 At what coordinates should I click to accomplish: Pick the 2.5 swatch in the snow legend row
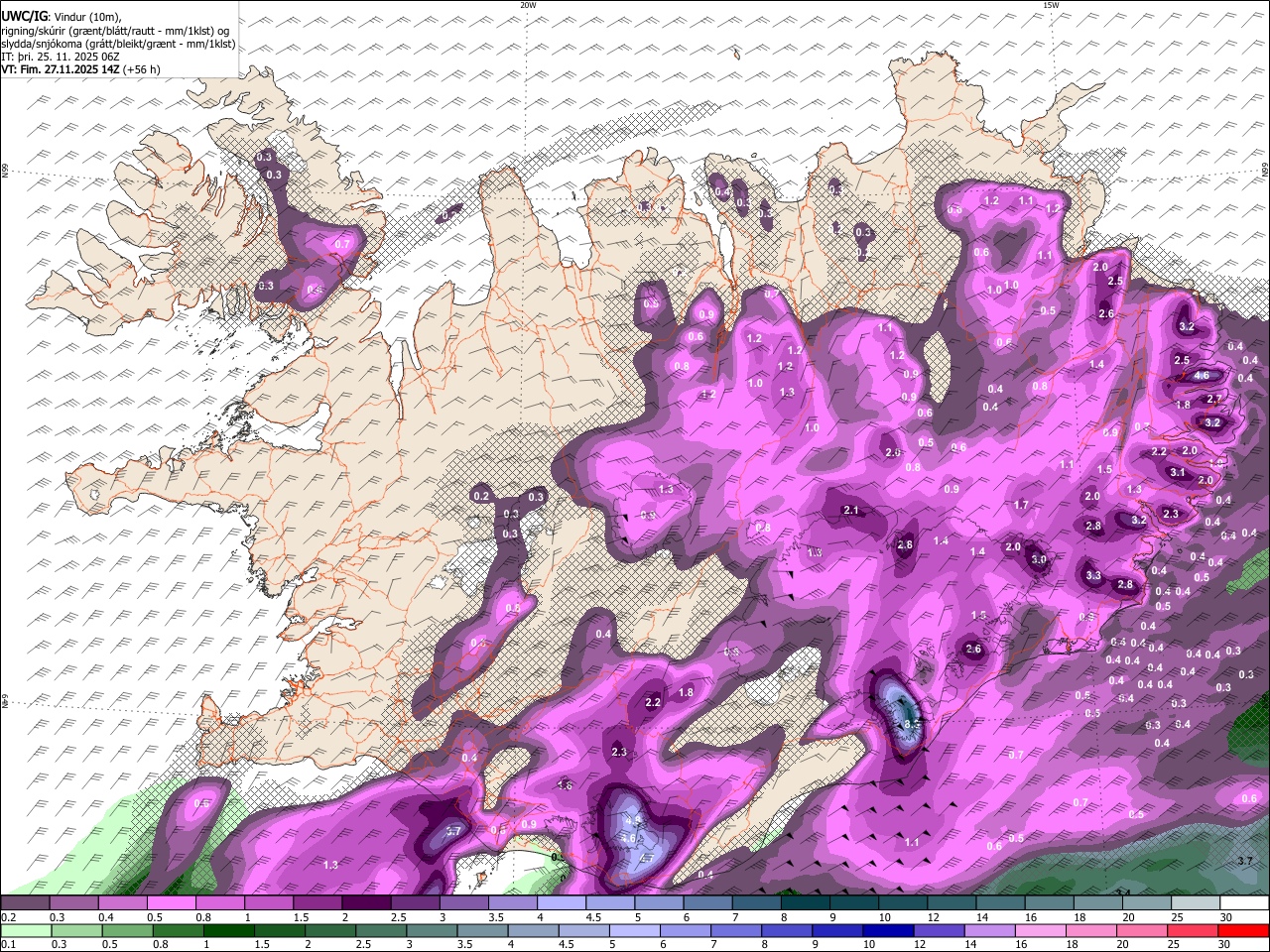point(415,902)
